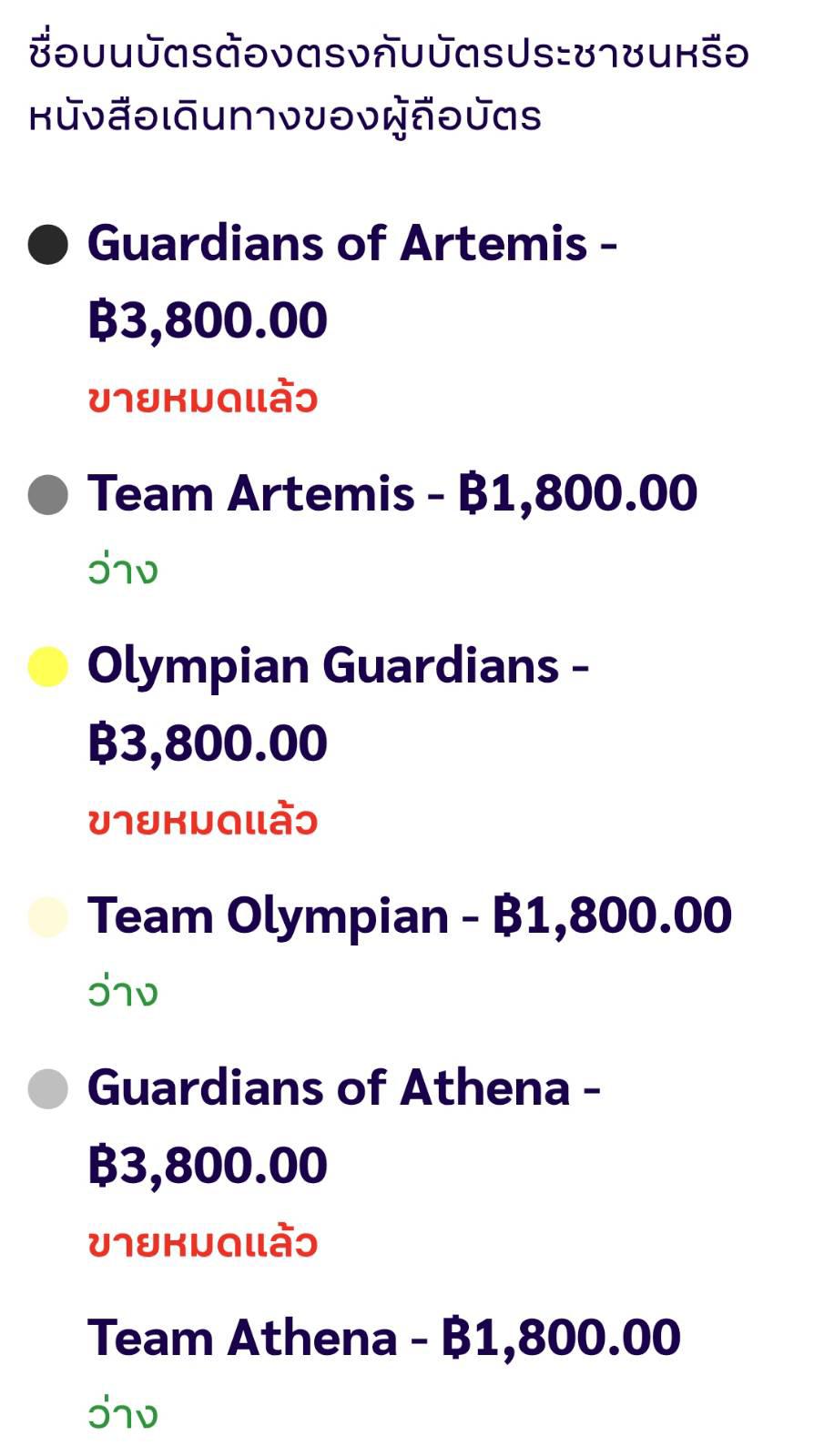The width and height of the screenshot is (814, 1456).
Task: Choose the Team Athena ticket option
Action: (383, 1338)
